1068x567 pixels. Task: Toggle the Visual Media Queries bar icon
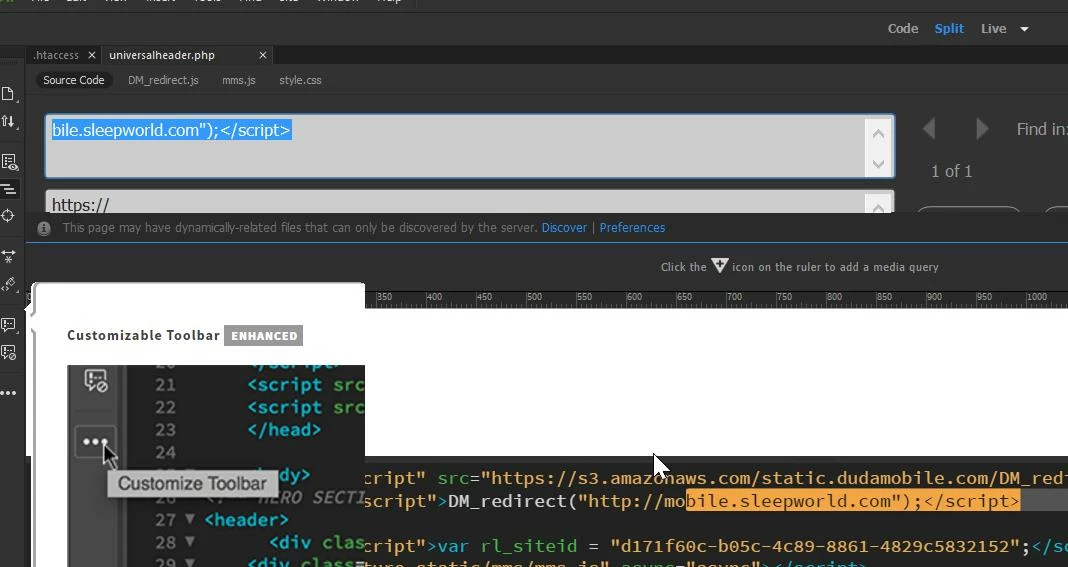(9, 189)
